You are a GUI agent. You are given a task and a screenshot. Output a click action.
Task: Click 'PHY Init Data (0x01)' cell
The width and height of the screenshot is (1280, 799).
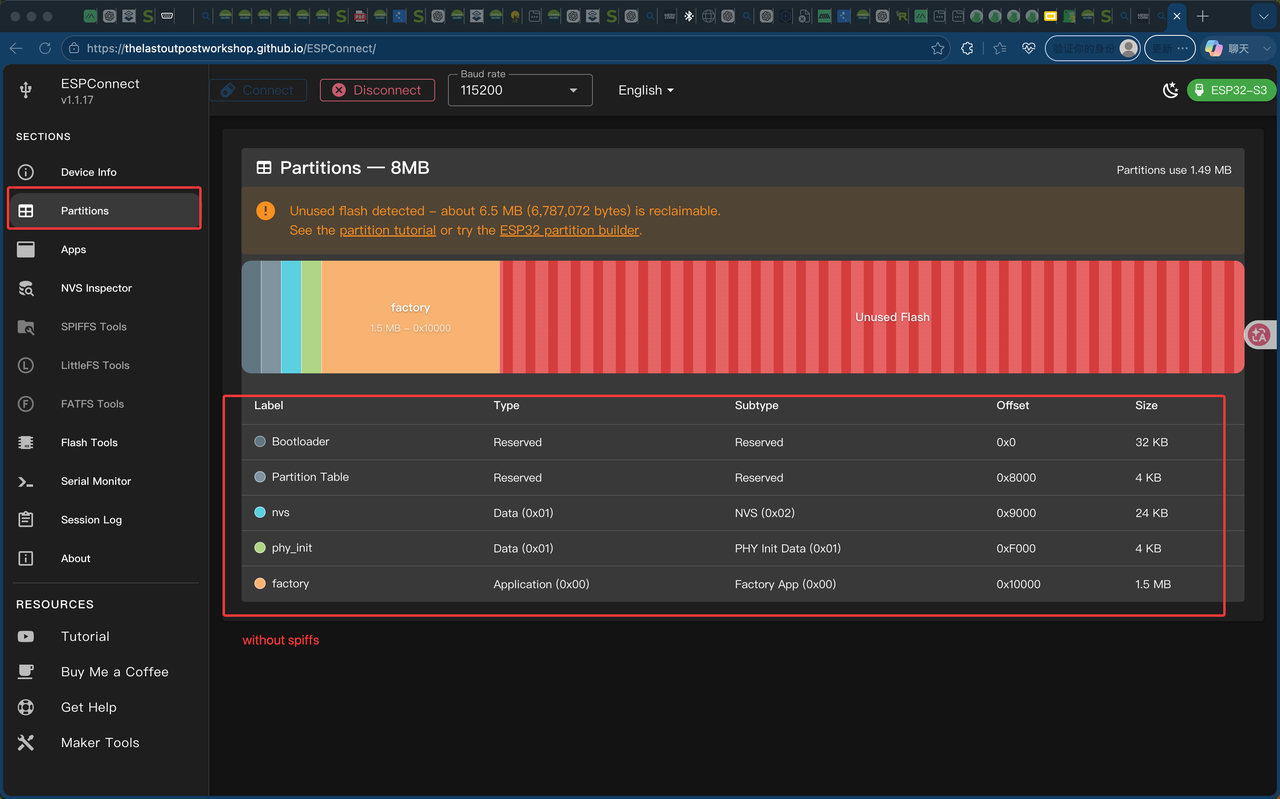click(x=787, y=548)
